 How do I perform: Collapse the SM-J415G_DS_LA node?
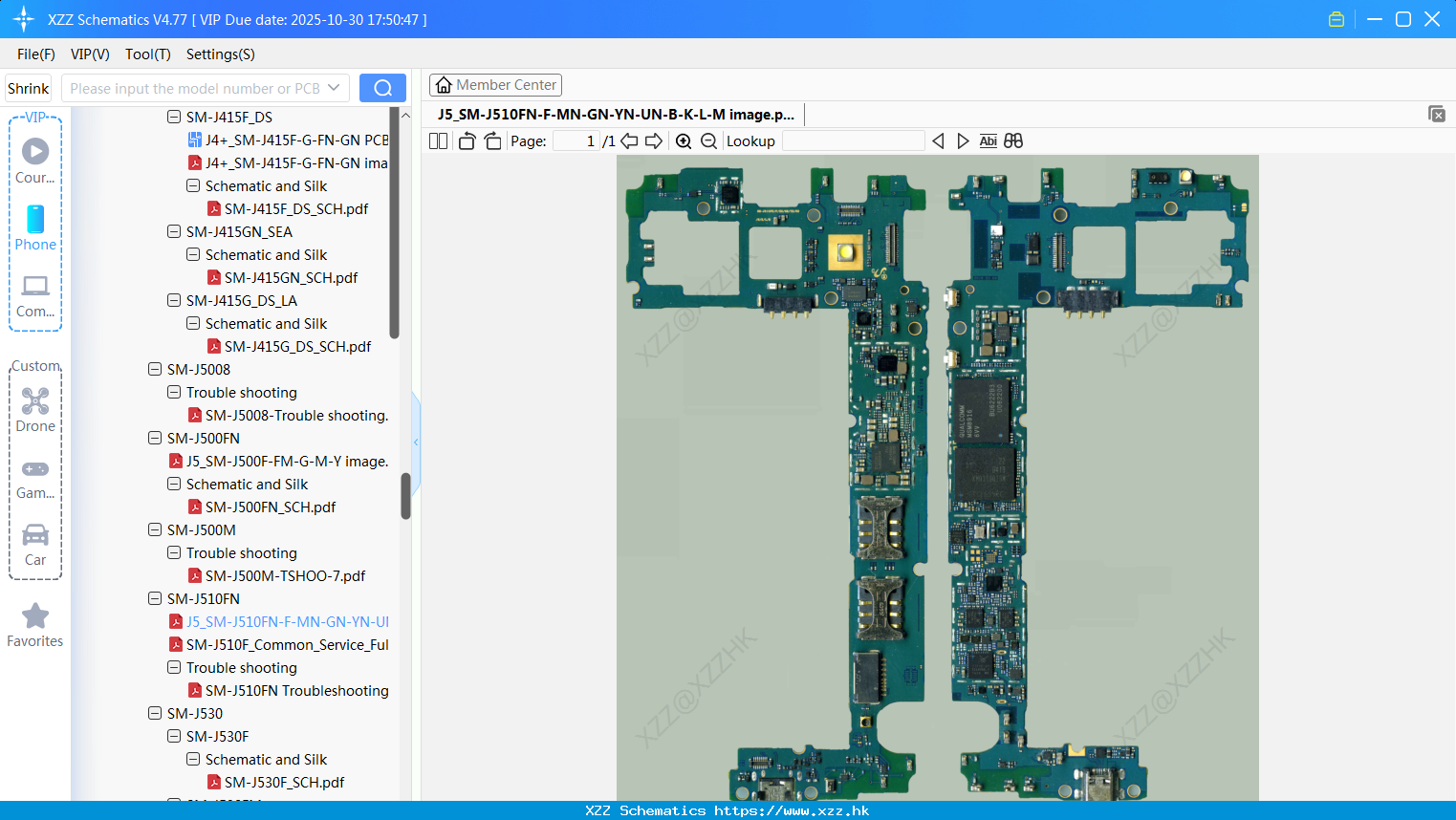(174, 300)
